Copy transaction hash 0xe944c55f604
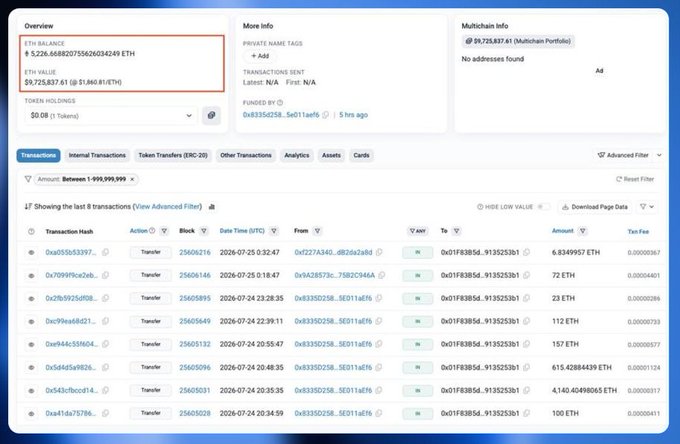This screenshot has height=444, width=680. [105, 344]
